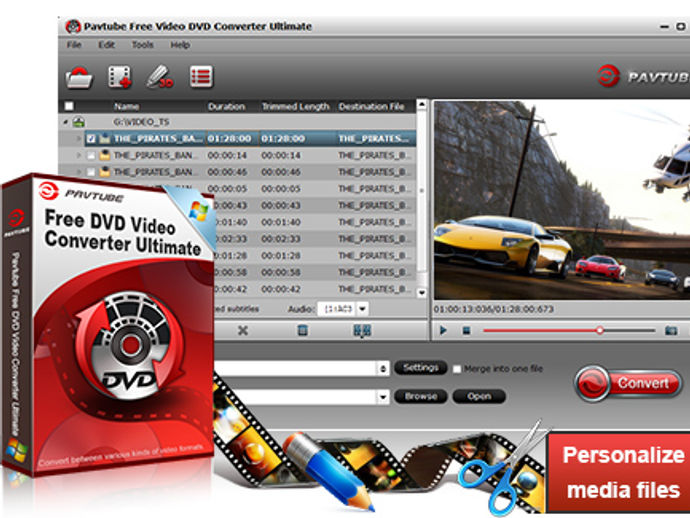Open the Edit menu
The image size is (690, 518).
(x=106, y=44)
